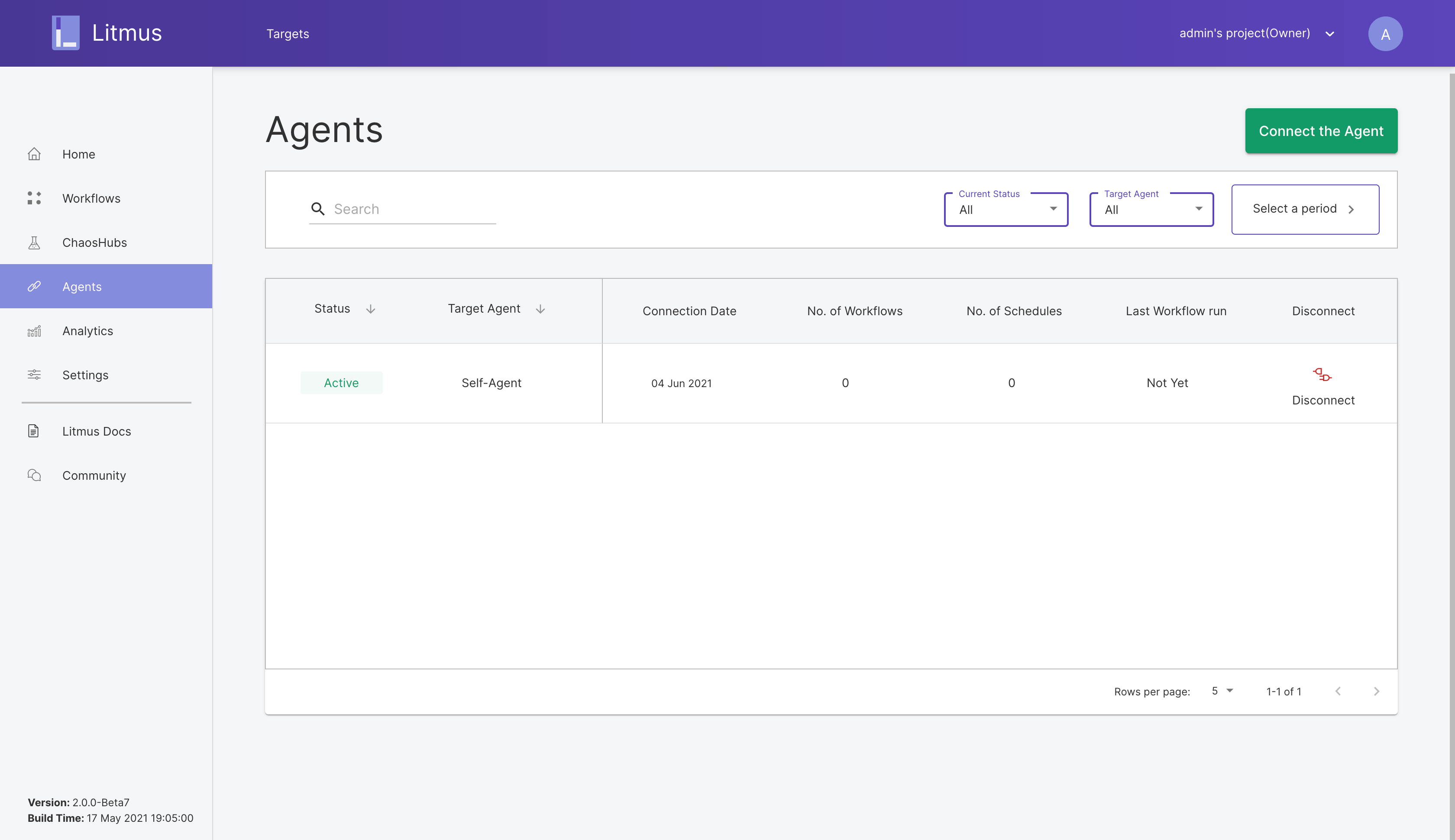Click the Home house icon
Image resolution: width=1455 pixels, height=840 pixels.
[34, 154]
